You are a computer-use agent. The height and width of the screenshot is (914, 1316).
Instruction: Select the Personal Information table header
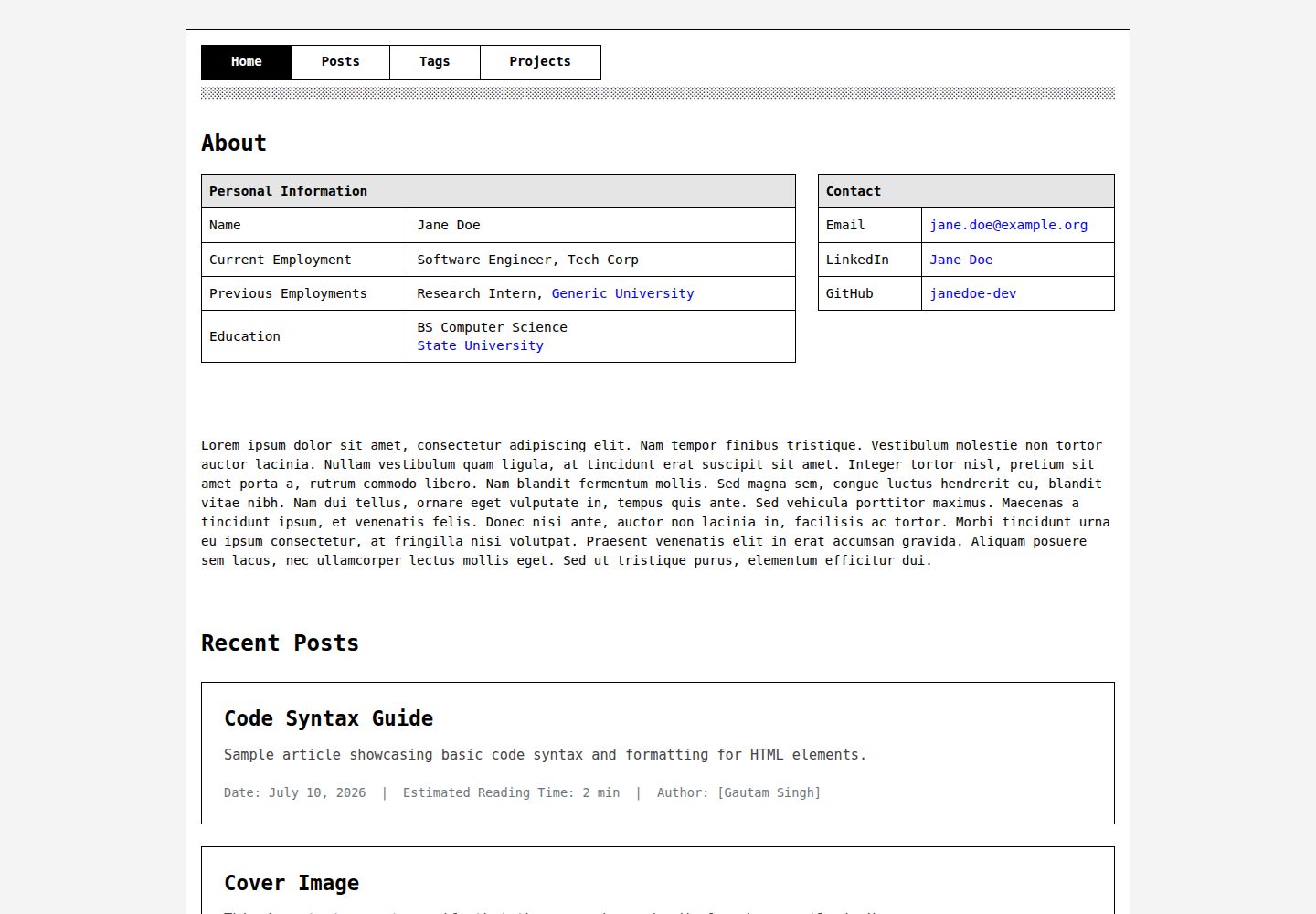(x=498, y=191)
